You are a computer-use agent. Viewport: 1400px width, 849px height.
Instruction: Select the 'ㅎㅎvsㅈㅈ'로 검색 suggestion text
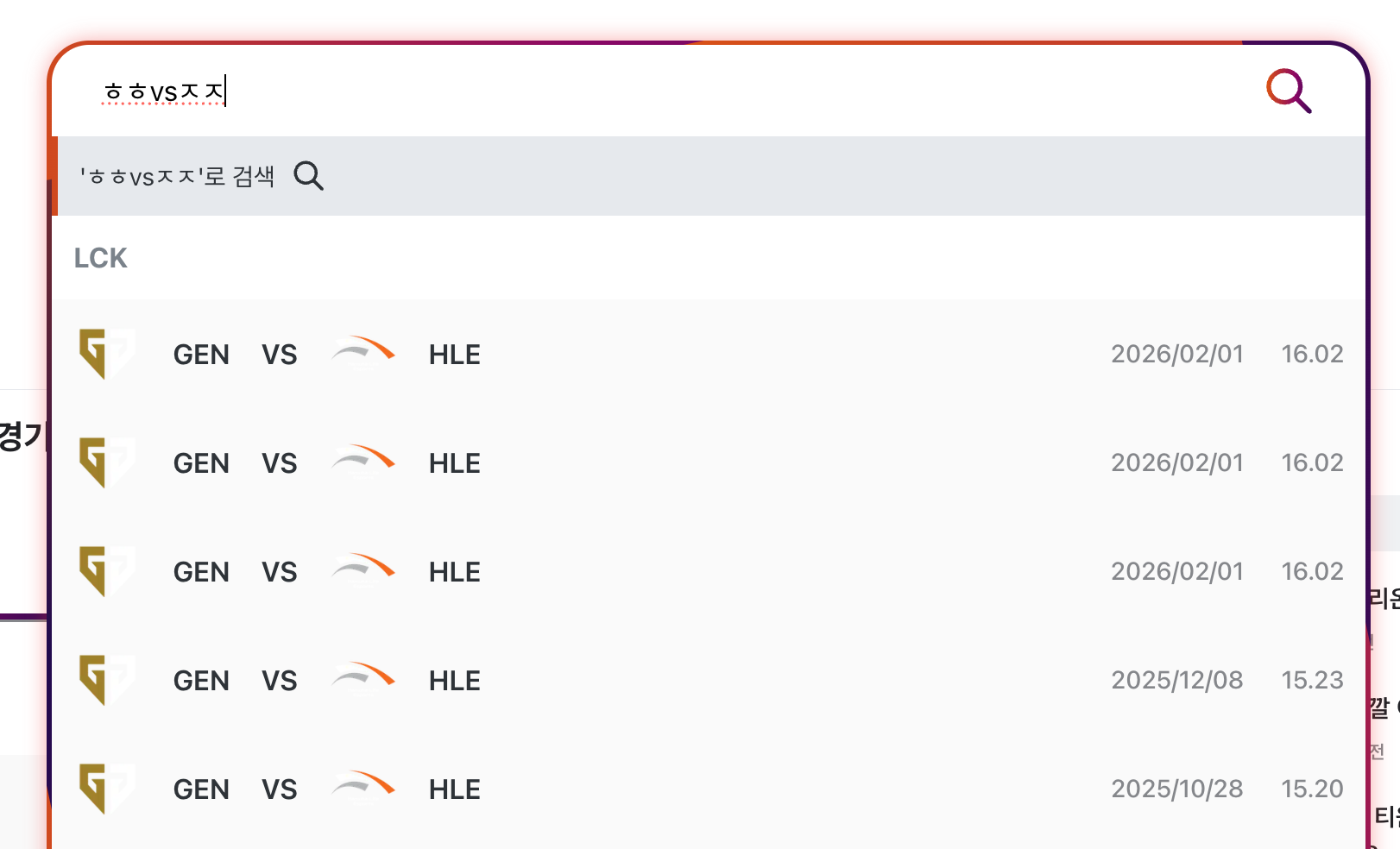pos(177,177)
